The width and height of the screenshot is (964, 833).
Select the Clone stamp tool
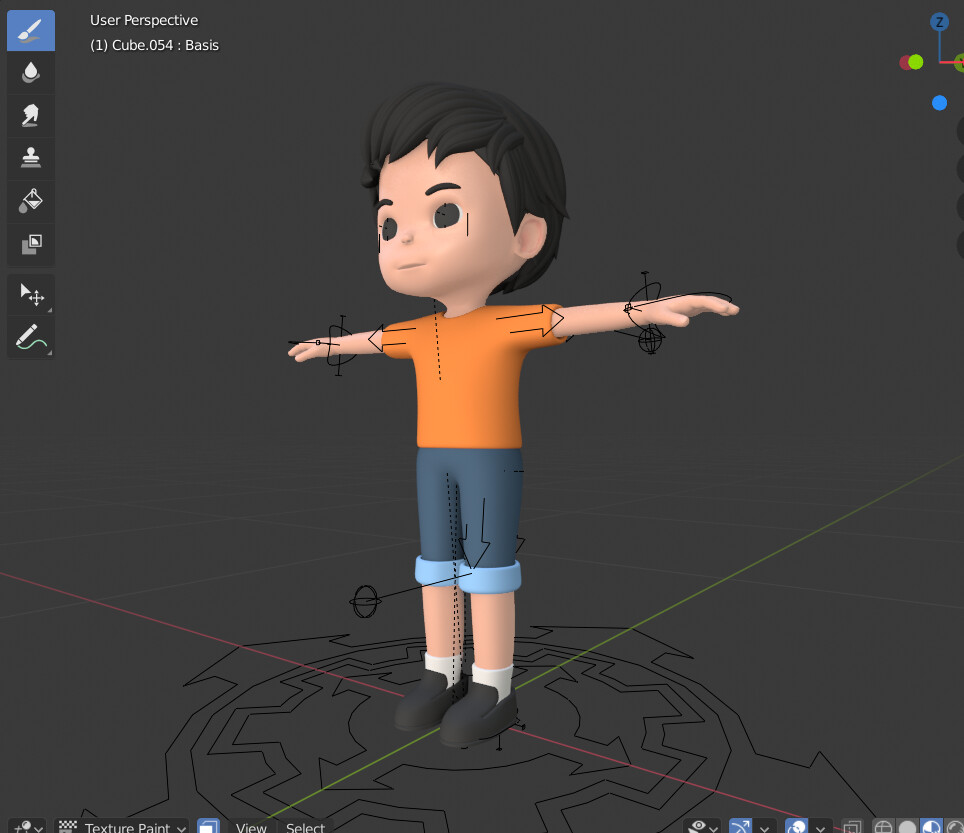[30, 156]
